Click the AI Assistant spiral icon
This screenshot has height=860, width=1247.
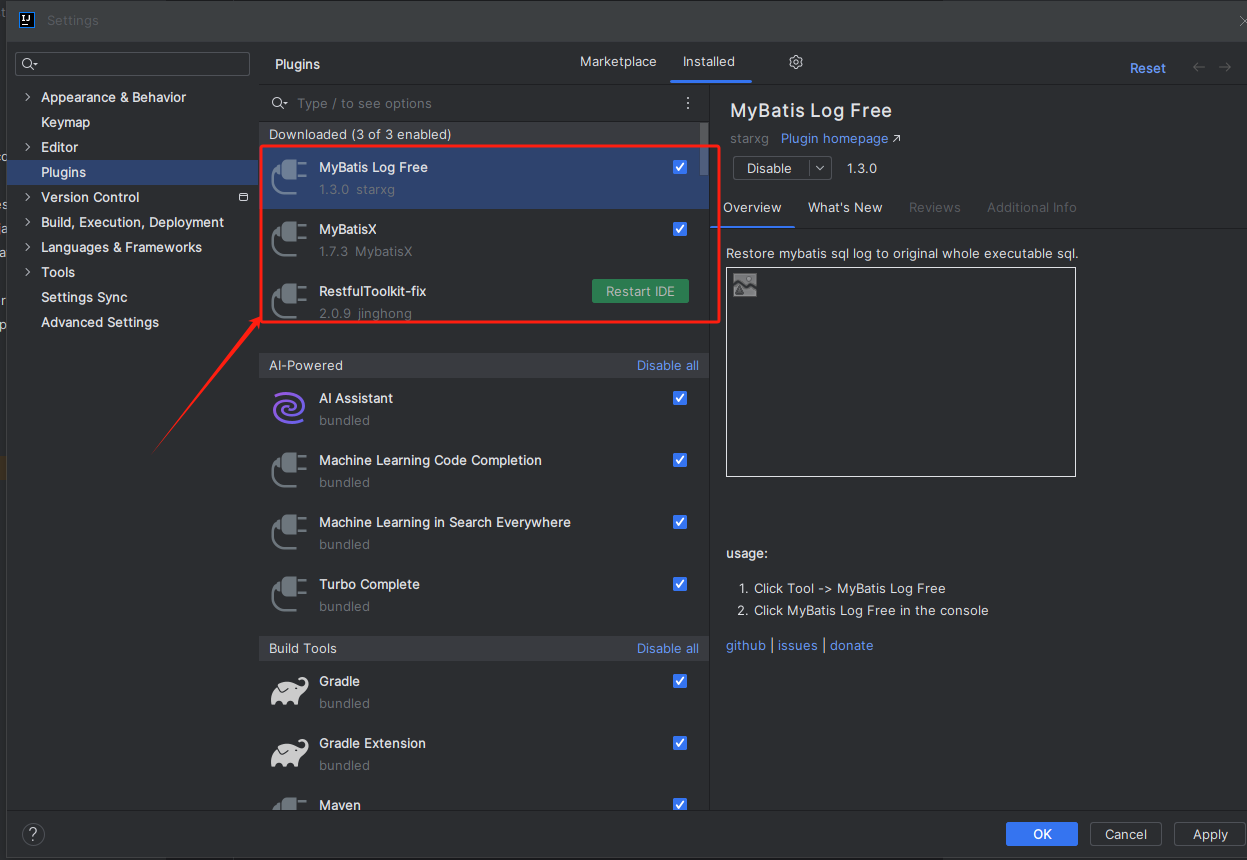[289, 408]
